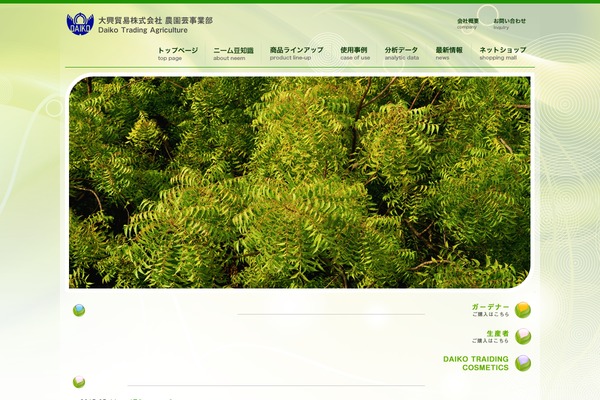Open the 使用事例 case of use menu
This screenshot has width=600, height=400.
click(x=355, y=54)
